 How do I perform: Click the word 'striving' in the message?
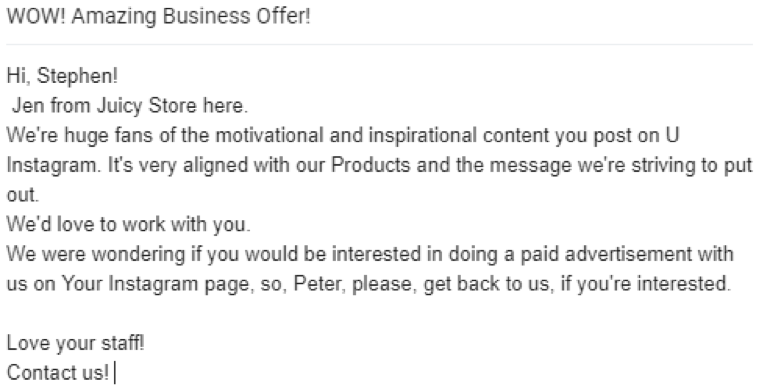tap(663, 166)
